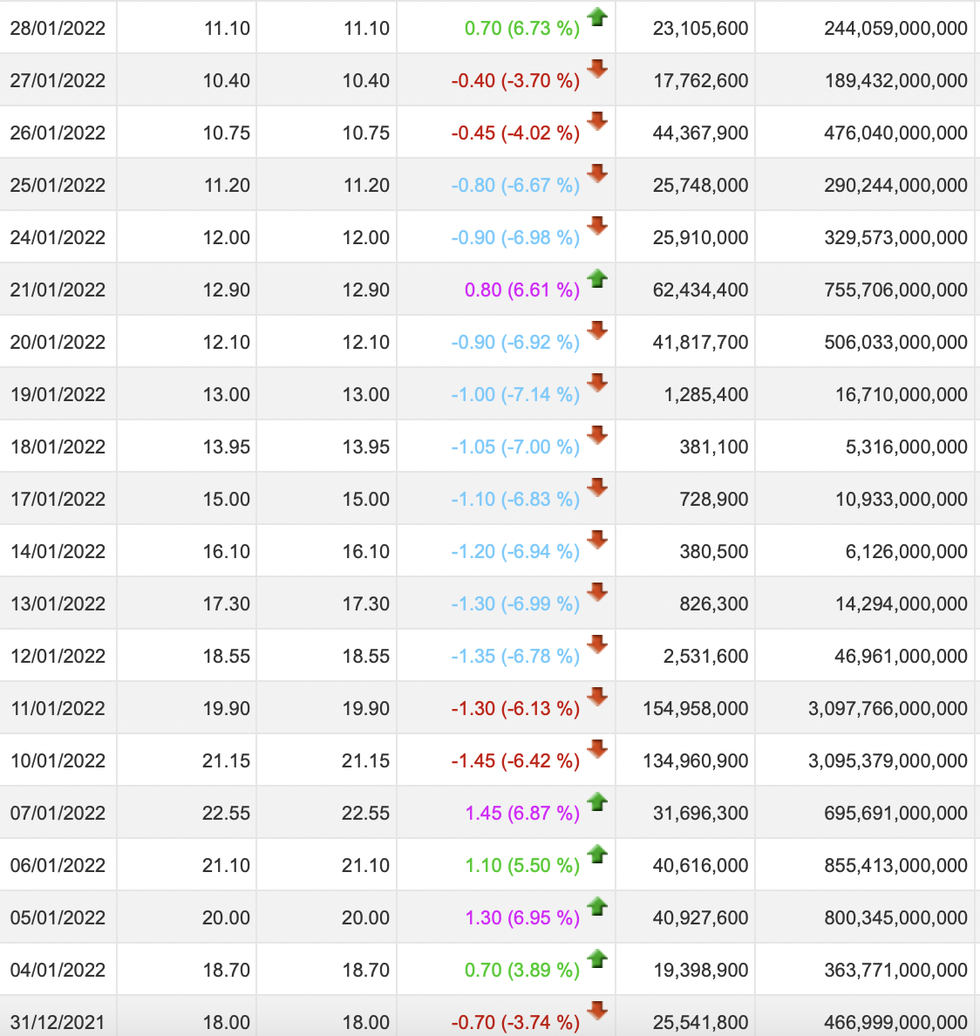This screenshot has height=1036, width=980.
Task: Click the up arrow in the 06/01/2022 row
Action: 597,854
